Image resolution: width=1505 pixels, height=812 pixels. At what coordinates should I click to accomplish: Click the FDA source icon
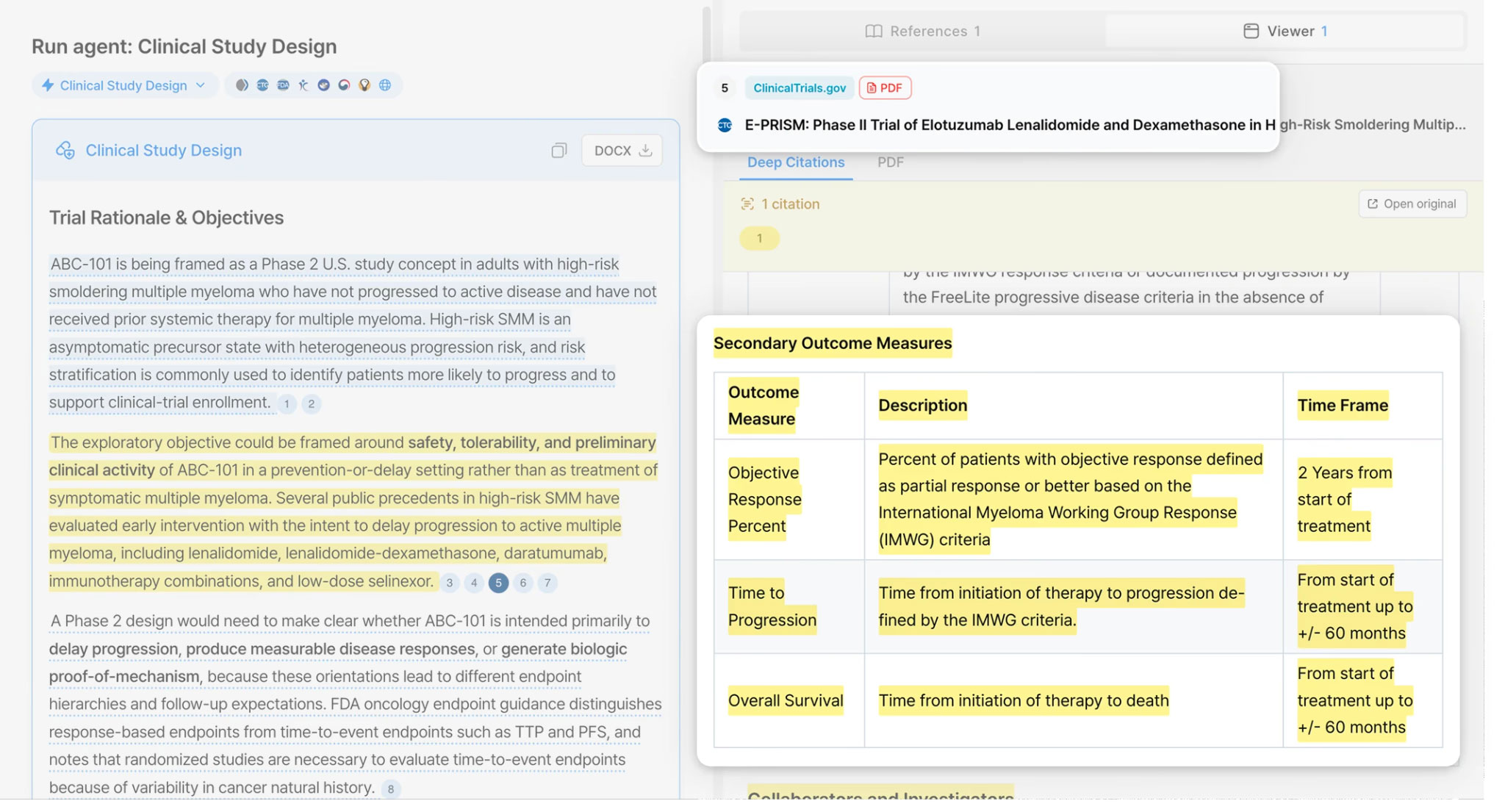[283, 85]
